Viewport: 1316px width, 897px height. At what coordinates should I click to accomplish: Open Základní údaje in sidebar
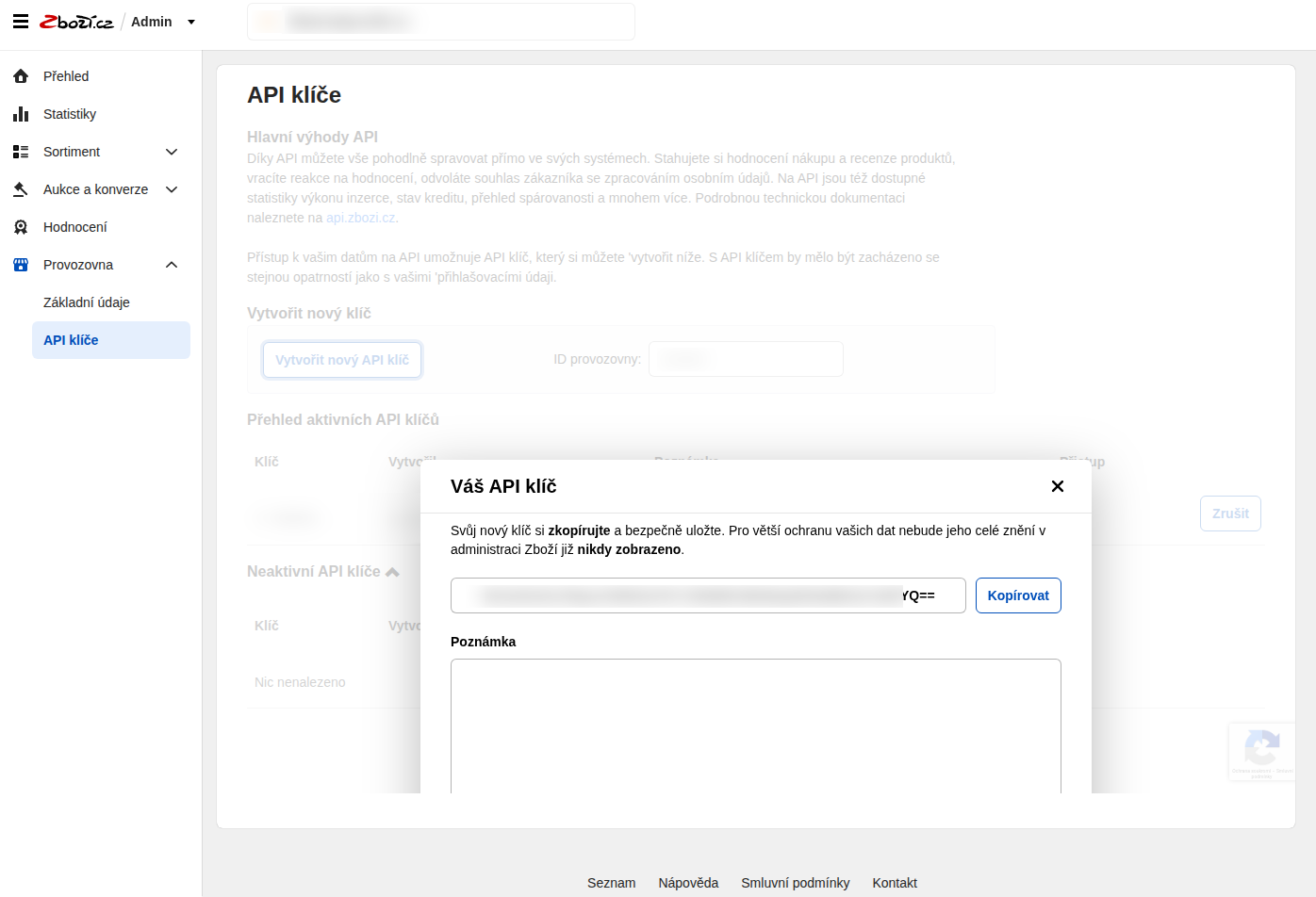(87, 302)
